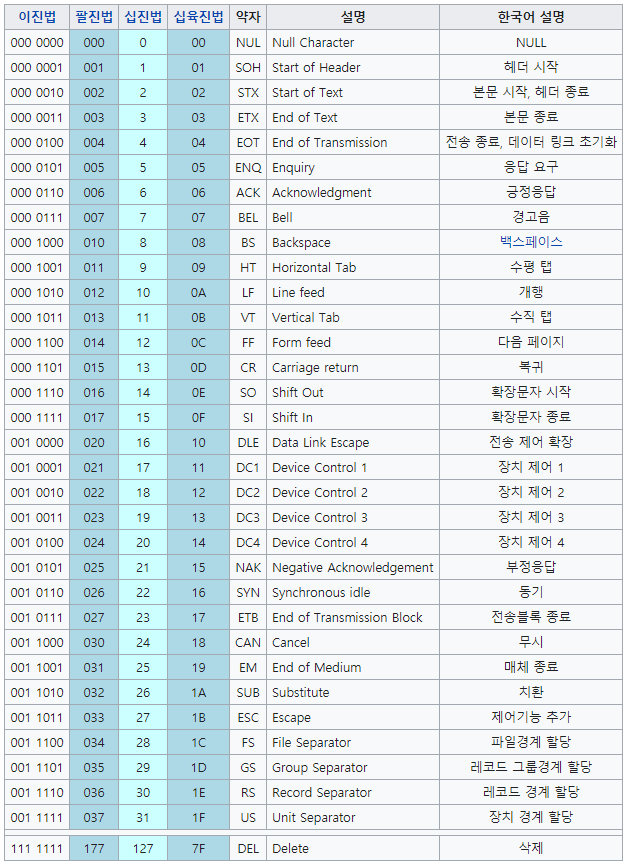Select the STX abbreviation cell
This screenshot has width=628, height=867.
248,92
